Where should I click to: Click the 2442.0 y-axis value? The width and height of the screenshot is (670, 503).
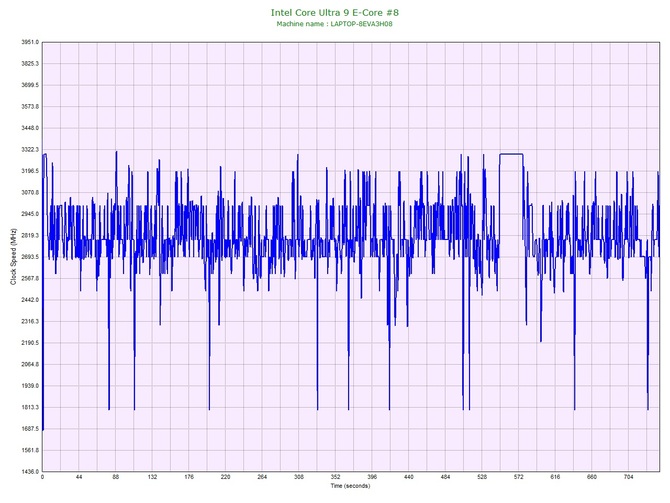(30, 300)
